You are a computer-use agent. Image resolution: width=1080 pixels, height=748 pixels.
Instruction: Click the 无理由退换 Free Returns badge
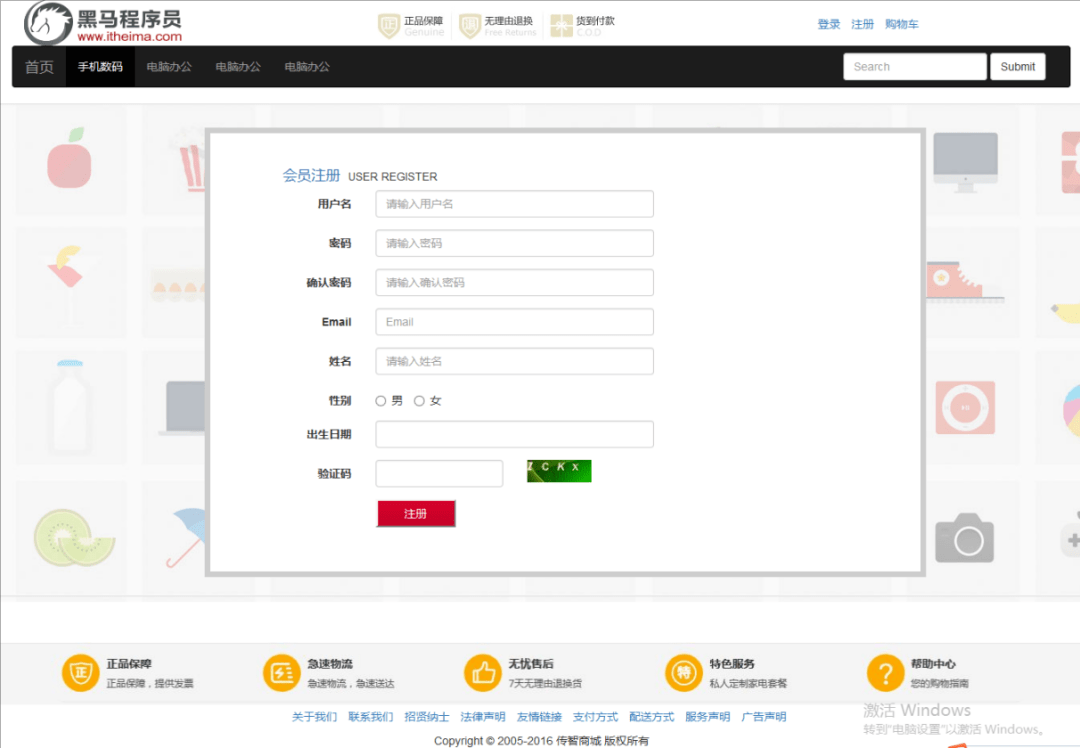(x=497, y=24)
